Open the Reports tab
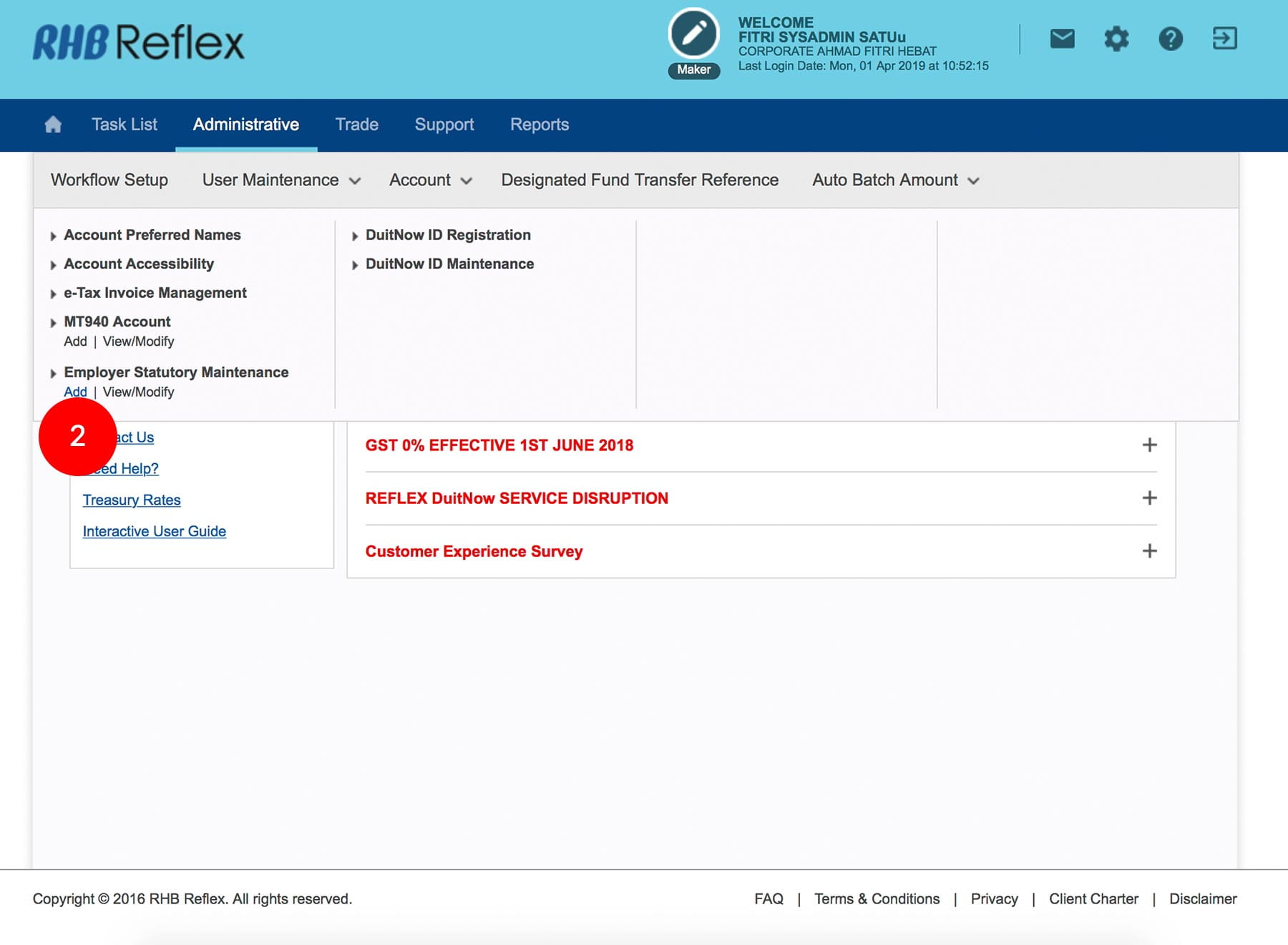 click(539, 125)
